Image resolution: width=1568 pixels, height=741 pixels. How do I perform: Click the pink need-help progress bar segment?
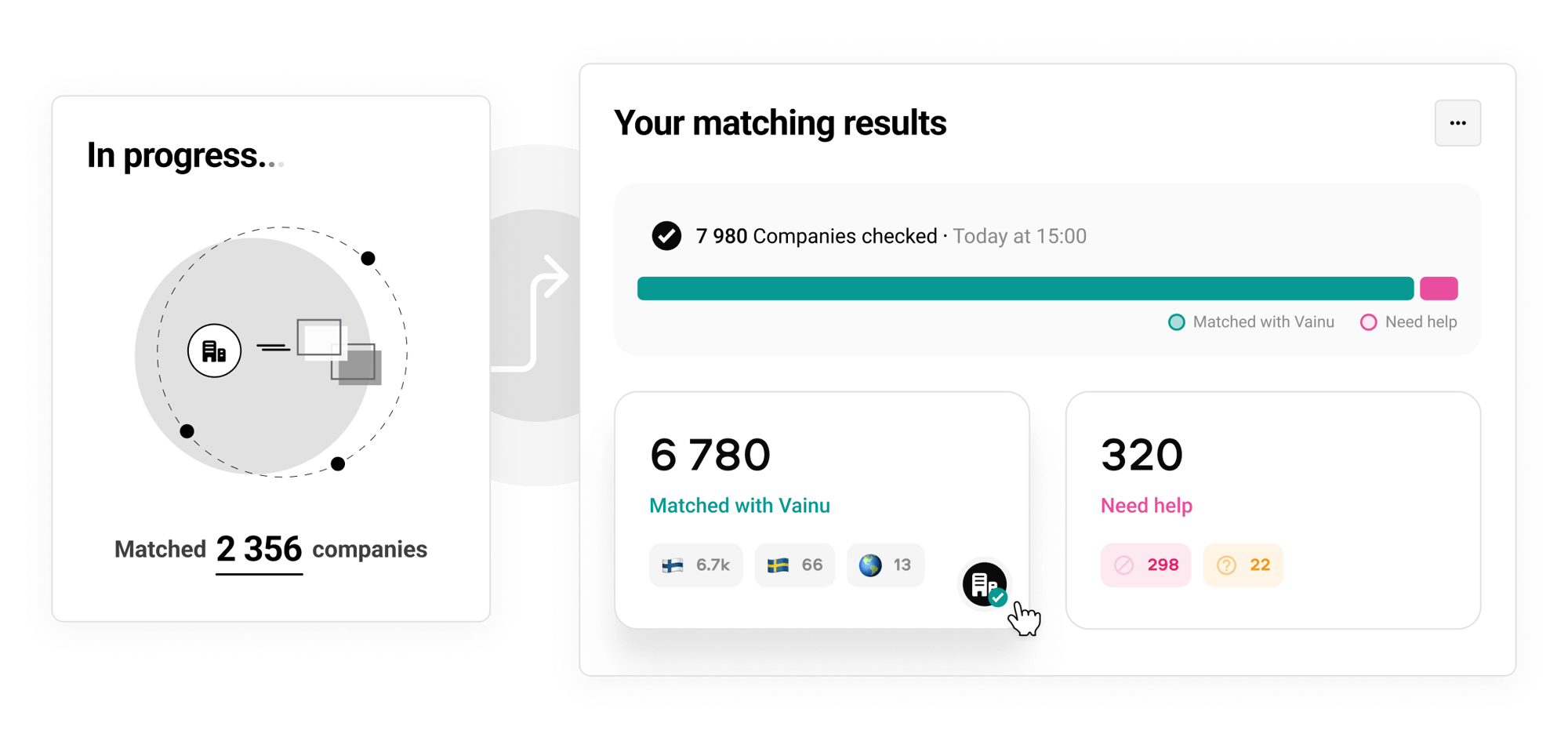(x=1439, y=289)
